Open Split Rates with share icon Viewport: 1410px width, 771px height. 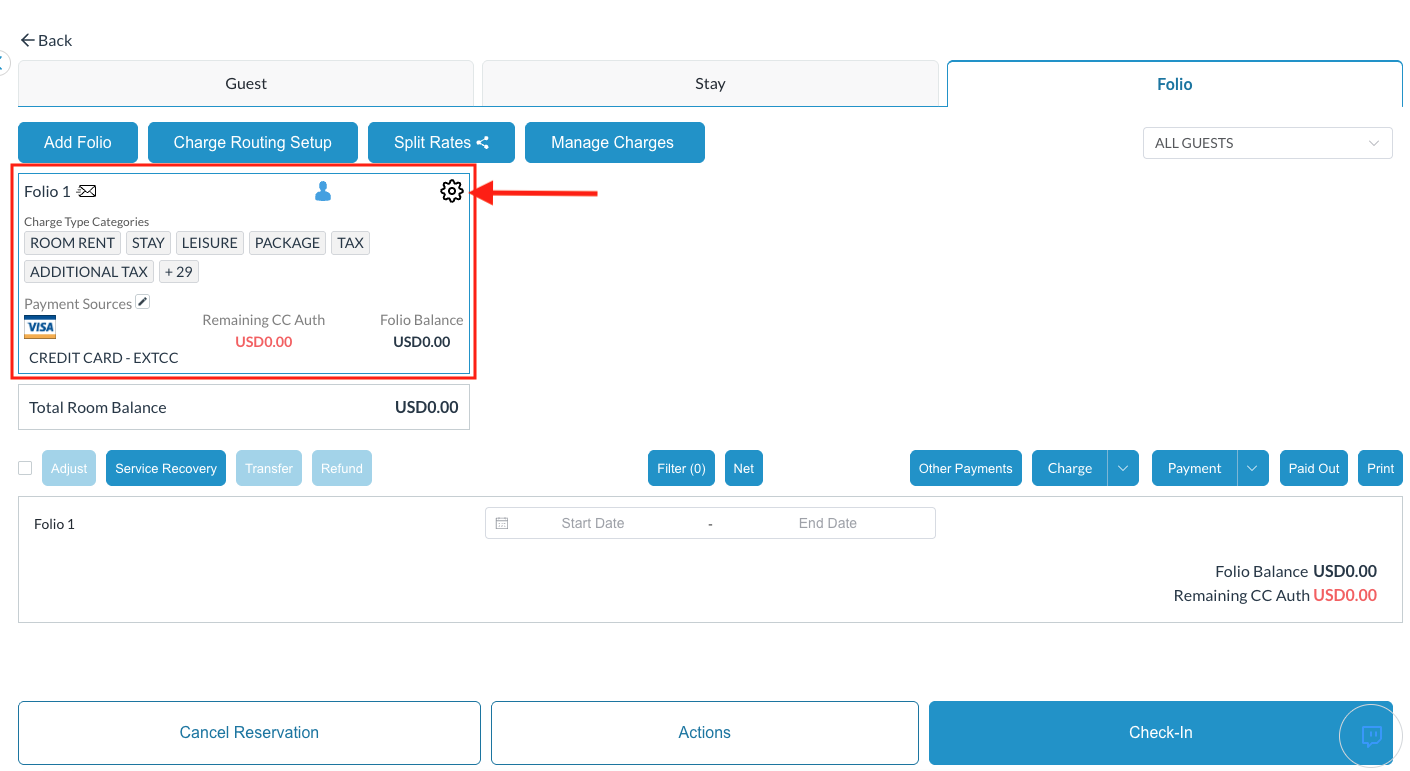pos(441,142)
